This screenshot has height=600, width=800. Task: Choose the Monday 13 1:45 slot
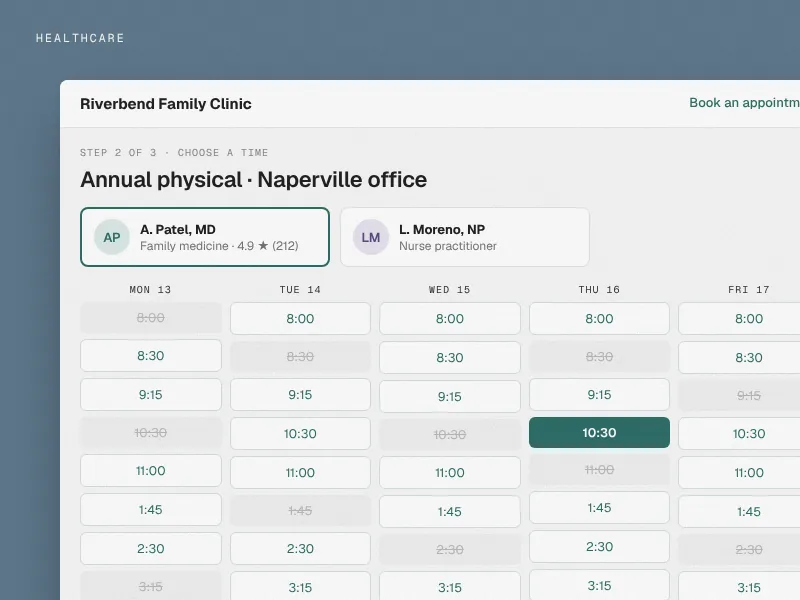pos(151,509)
